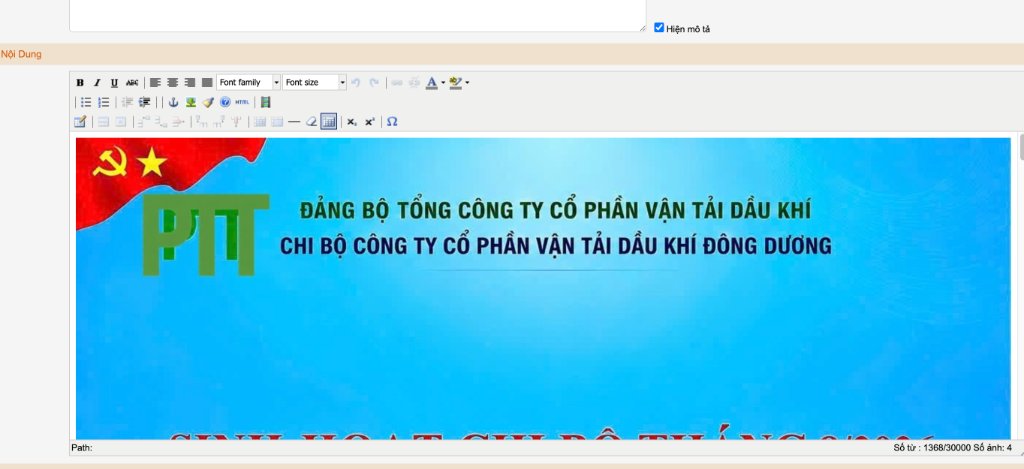Click the redo arrow icon
Viewport: 1024px width, 469px height.
click(374, 82)
